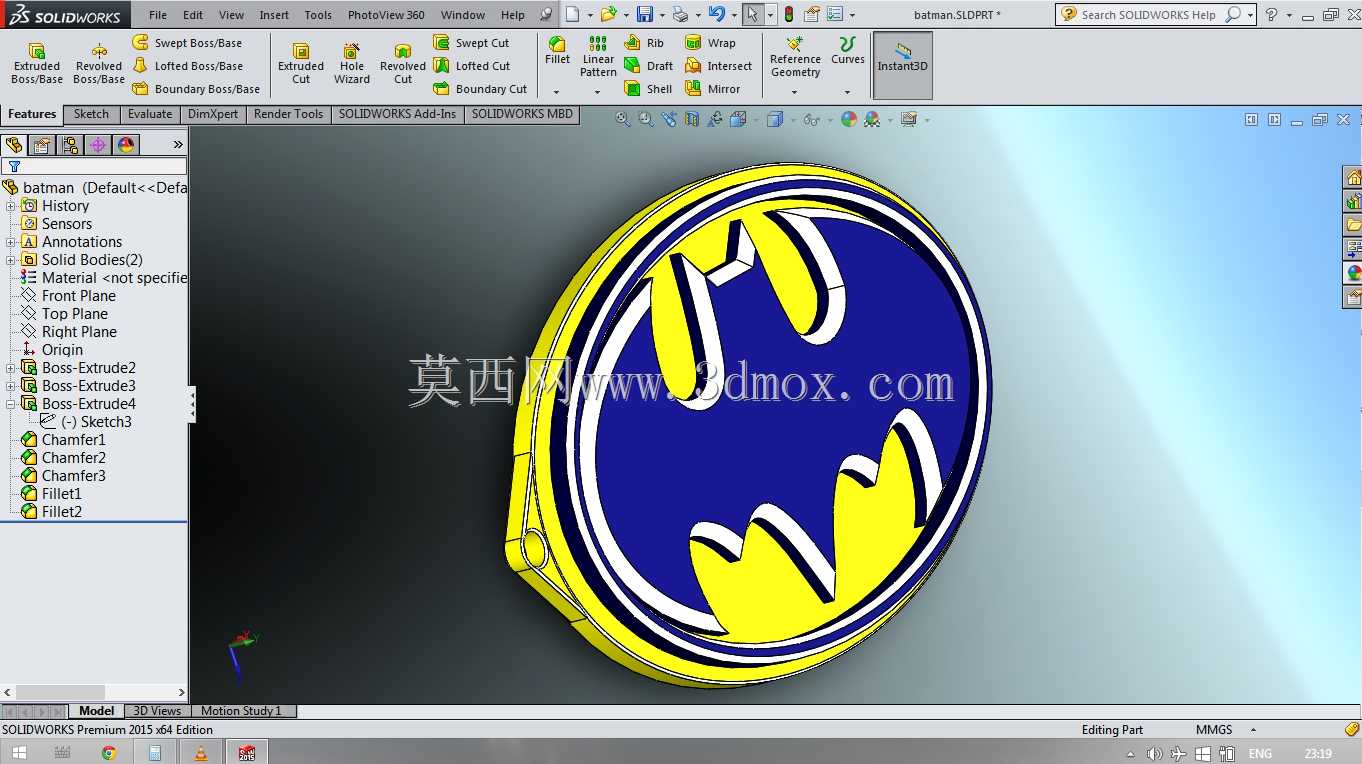
Task: Open the Fillet dropdown arrow
Action: pyautogui.click(x=557, y=92)
